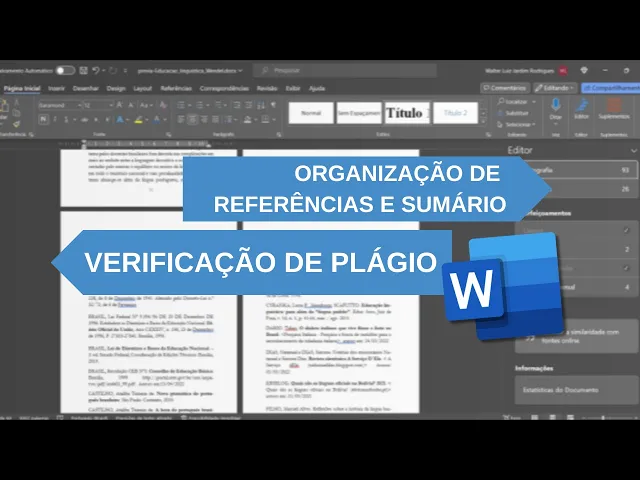Toggle Italic formatting
Screen dimensions: 640x480
point(55,119)
